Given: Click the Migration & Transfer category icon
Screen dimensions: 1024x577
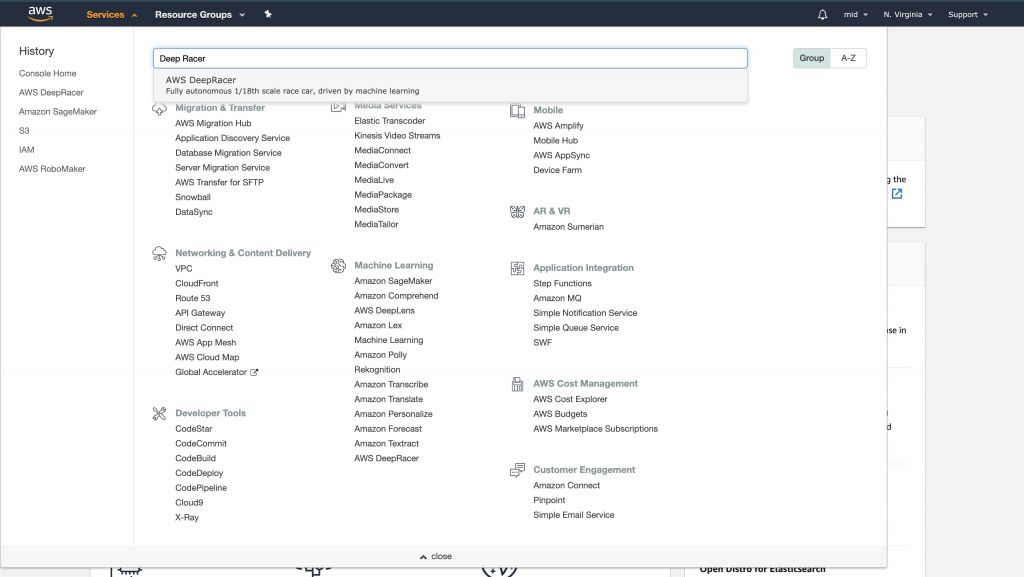Looking at the screenshot, I should (x=159, y=109).
